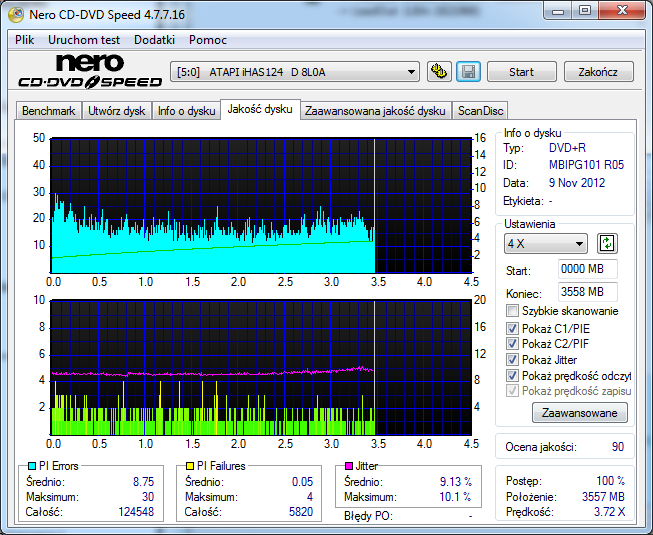Click the lower PI Failures chart

[261, 368]
